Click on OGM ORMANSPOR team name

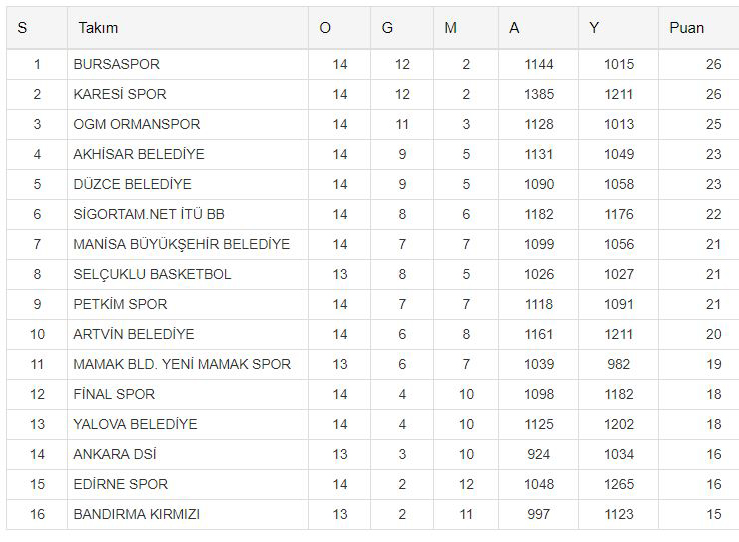click(x=137, y=124)
